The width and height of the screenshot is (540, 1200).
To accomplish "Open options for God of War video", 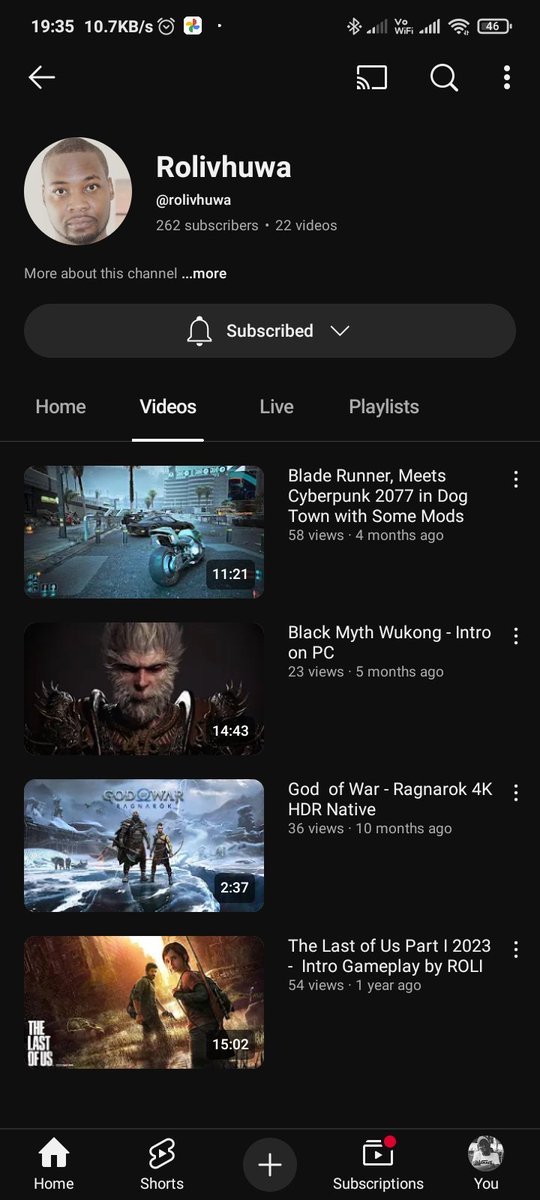I will point(516,793).
